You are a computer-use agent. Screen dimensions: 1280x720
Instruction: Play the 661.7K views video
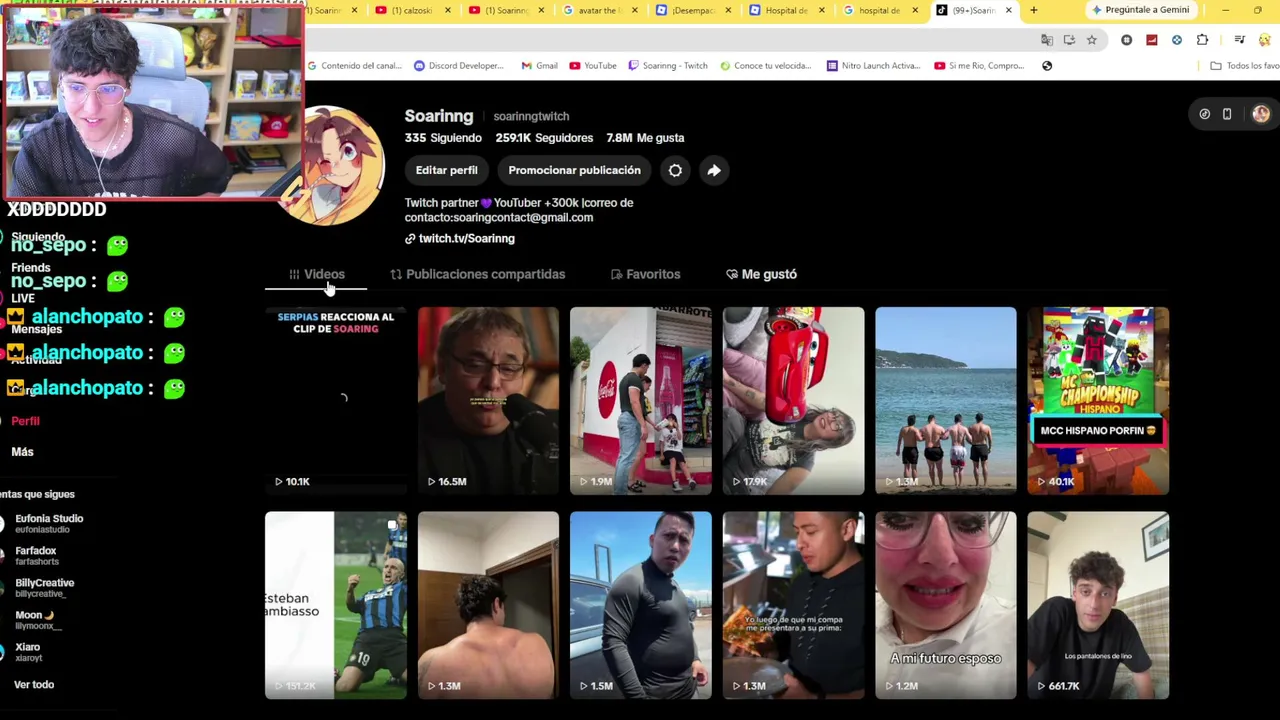click(1098, 605)
